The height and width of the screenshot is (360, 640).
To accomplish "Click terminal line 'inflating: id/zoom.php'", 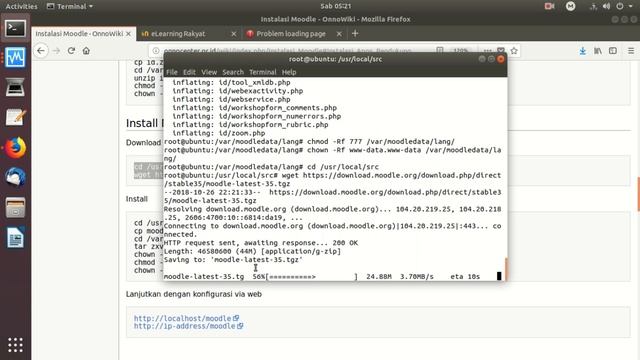I will tap(219, 133).
